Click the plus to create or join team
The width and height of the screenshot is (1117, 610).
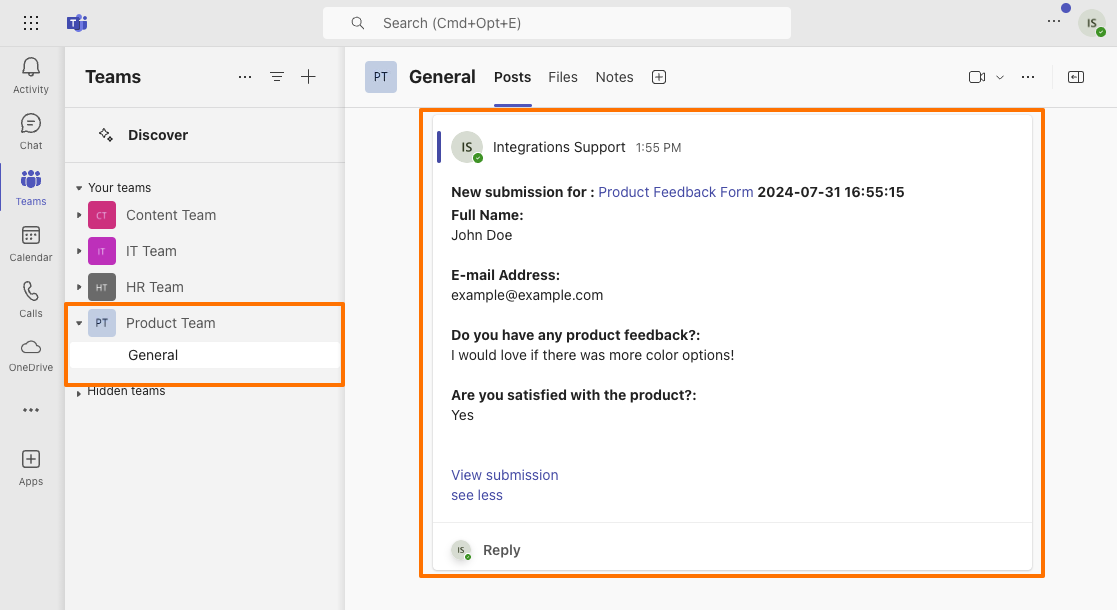[308, 77]
